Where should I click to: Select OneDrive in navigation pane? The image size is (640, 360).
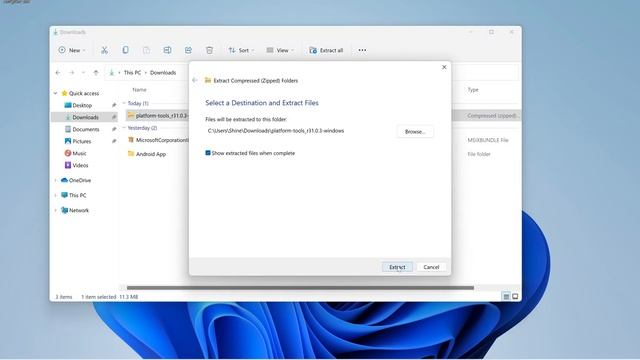point(80,180)
